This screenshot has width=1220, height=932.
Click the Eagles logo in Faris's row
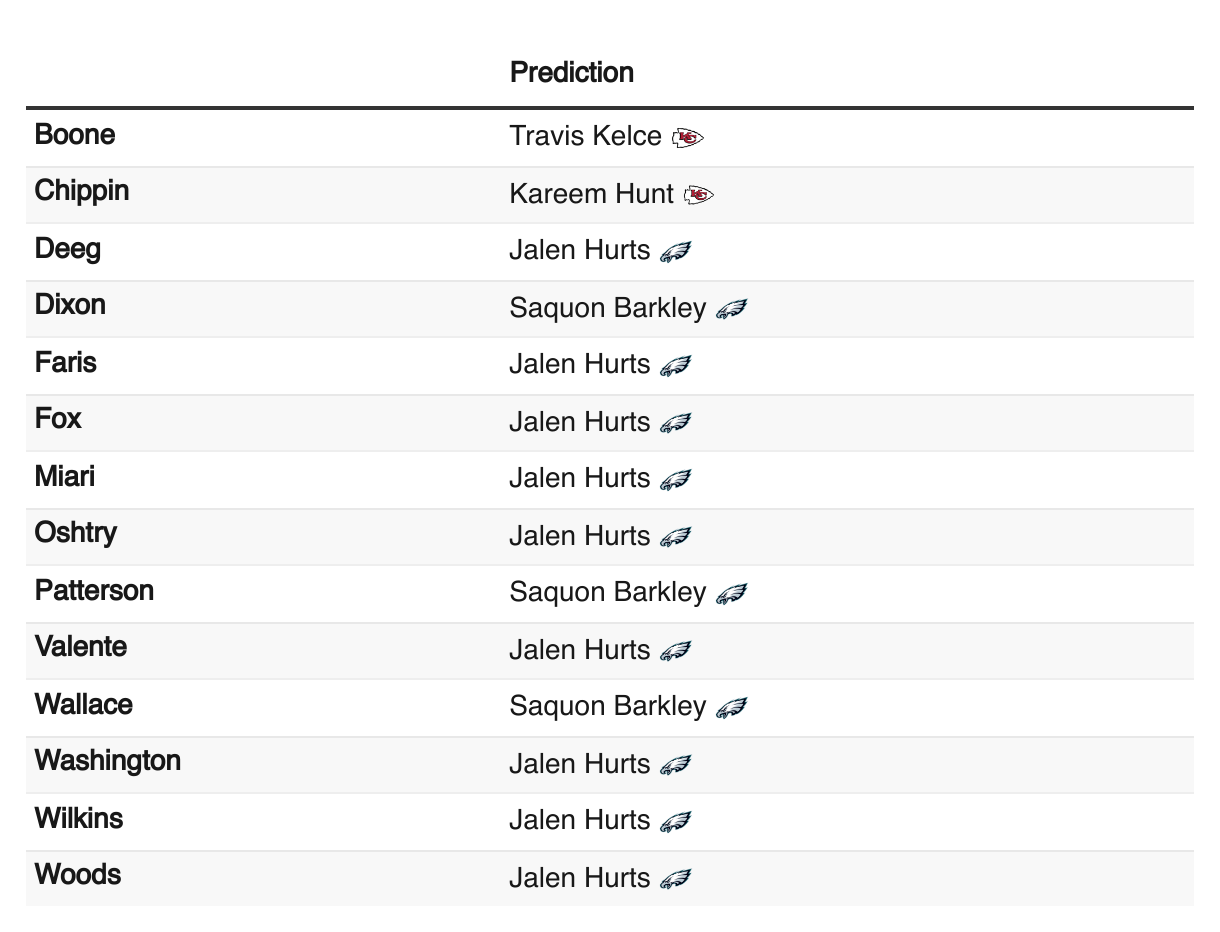(676, 365)
